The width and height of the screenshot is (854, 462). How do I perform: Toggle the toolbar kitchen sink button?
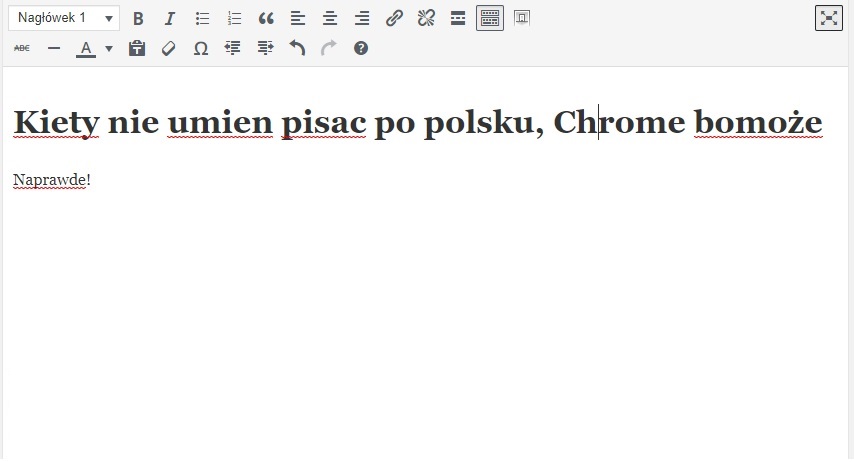click(490, 18)
